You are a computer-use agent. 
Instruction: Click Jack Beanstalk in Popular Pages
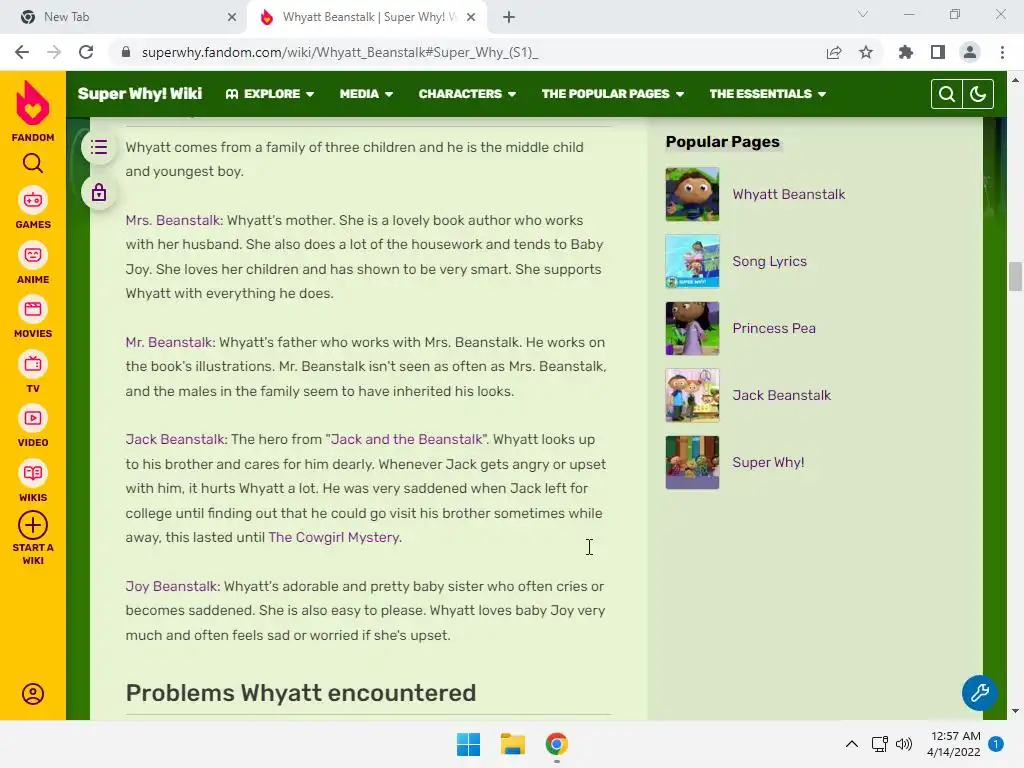pos(782,395)
